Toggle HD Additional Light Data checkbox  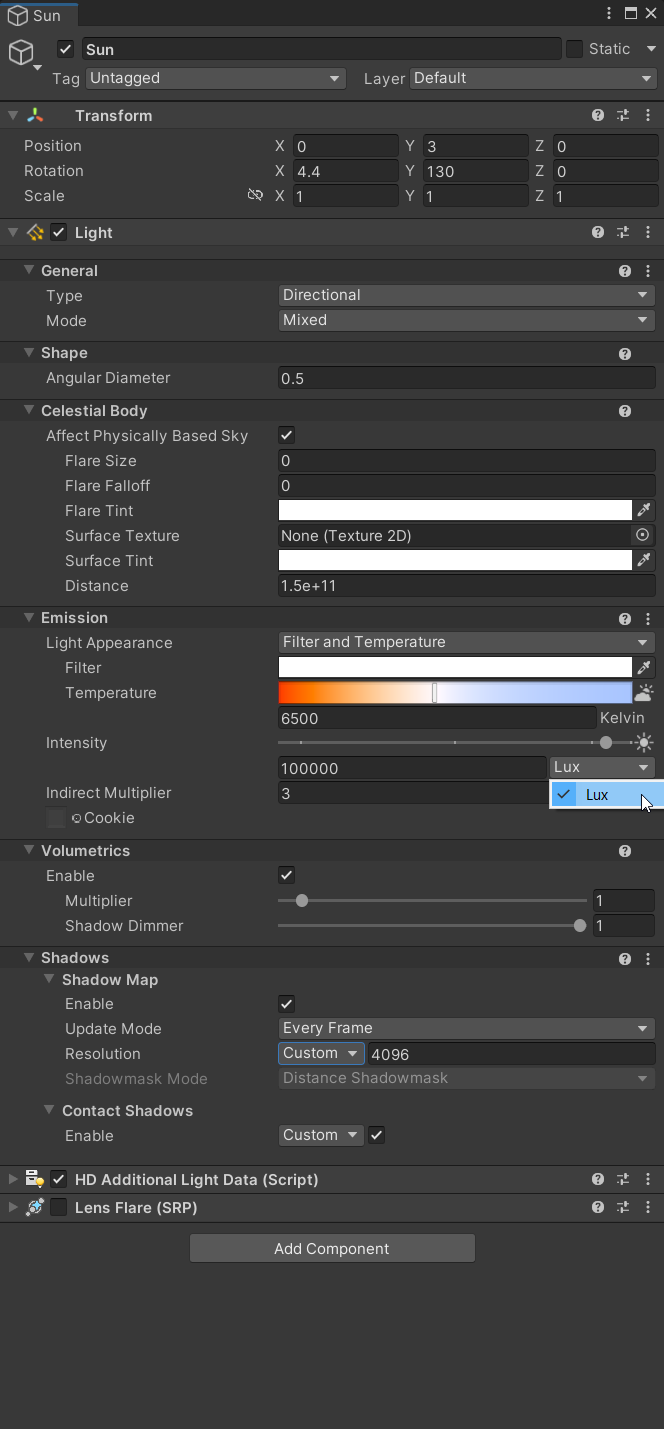pyautogui.click(x=59, y=1180)
